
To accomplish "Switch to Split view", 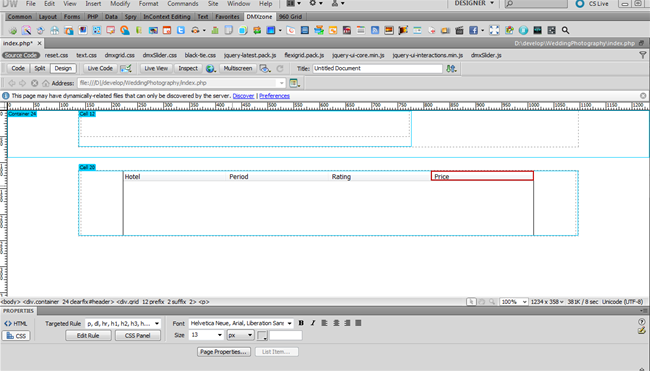I will (x=40, y=68).
